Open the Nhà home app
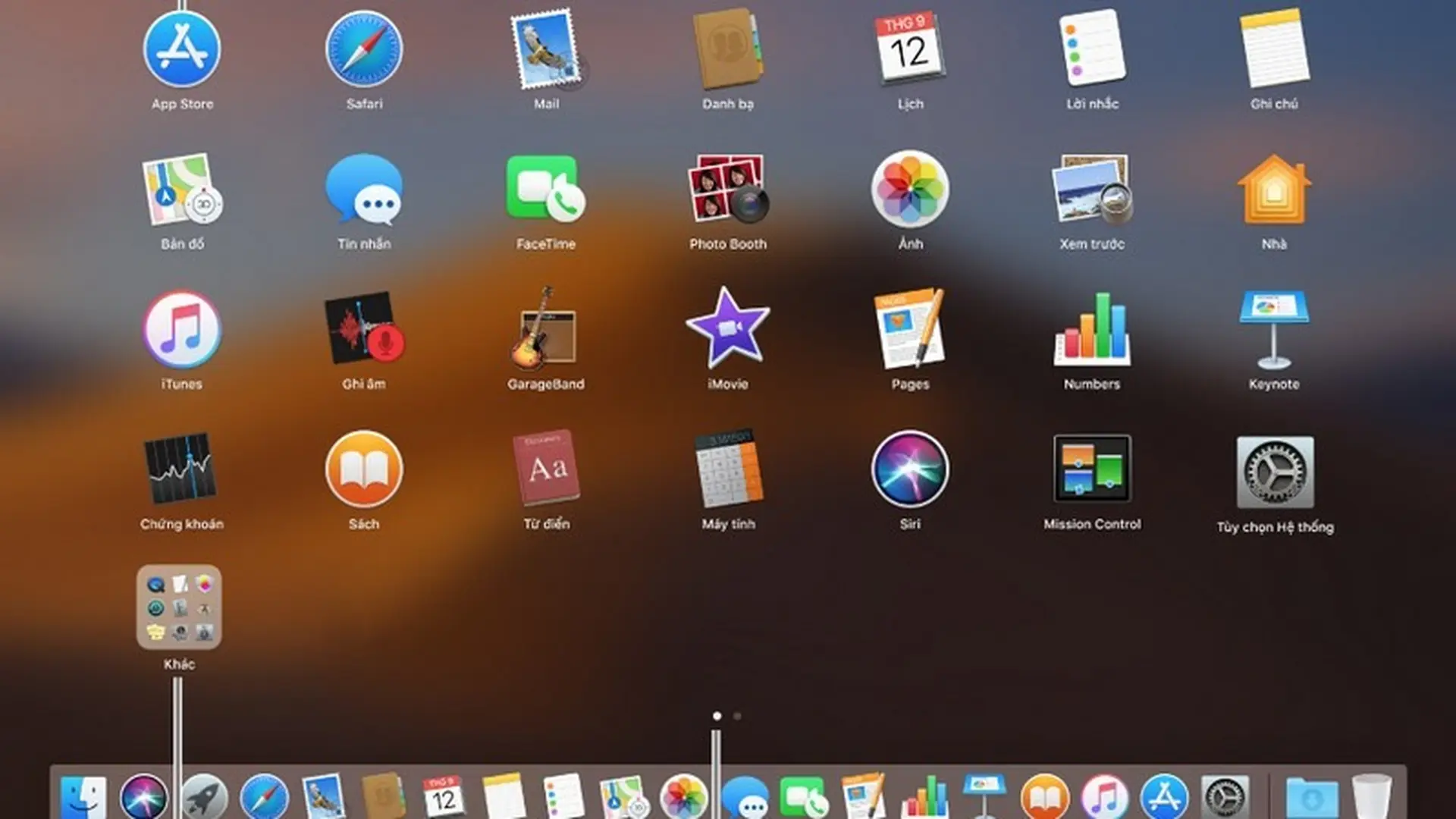This screenshot has height=819, width=1456. [x=1274, y=190]
